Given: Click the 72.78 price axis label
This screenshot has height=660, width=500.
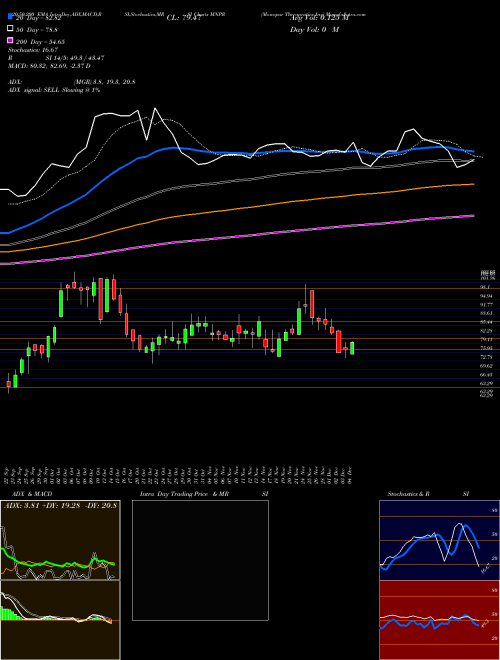Looking at the screenshot, I should tap(487, 357).
